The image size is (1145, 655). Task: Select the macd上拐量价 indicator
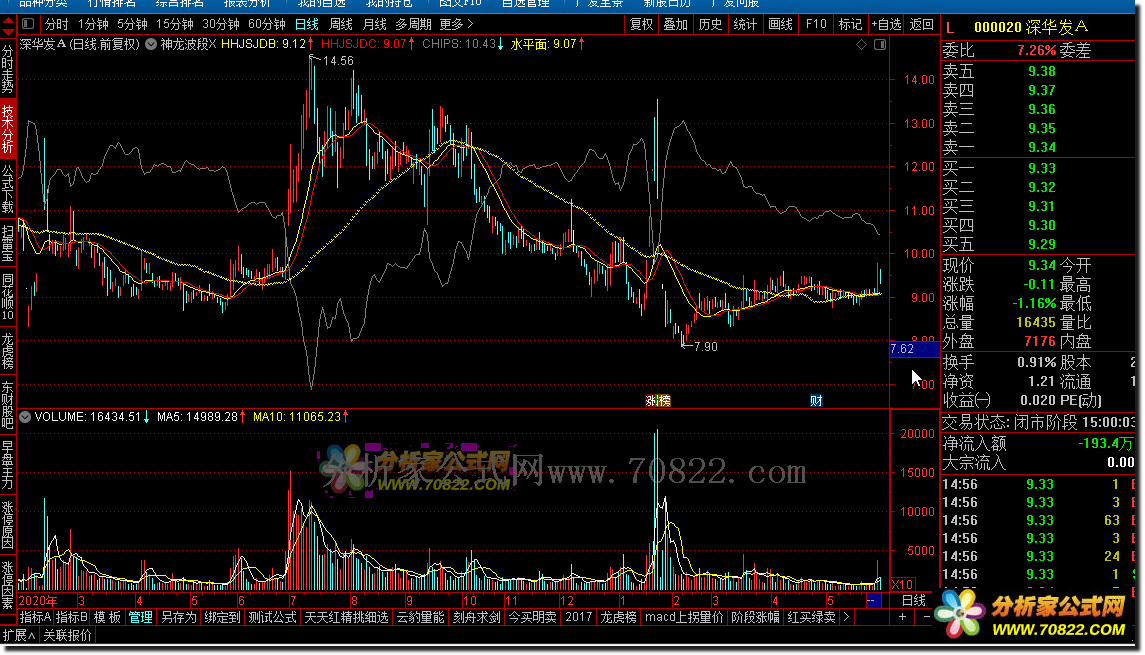pyautogui.click(x=684, y=617)
